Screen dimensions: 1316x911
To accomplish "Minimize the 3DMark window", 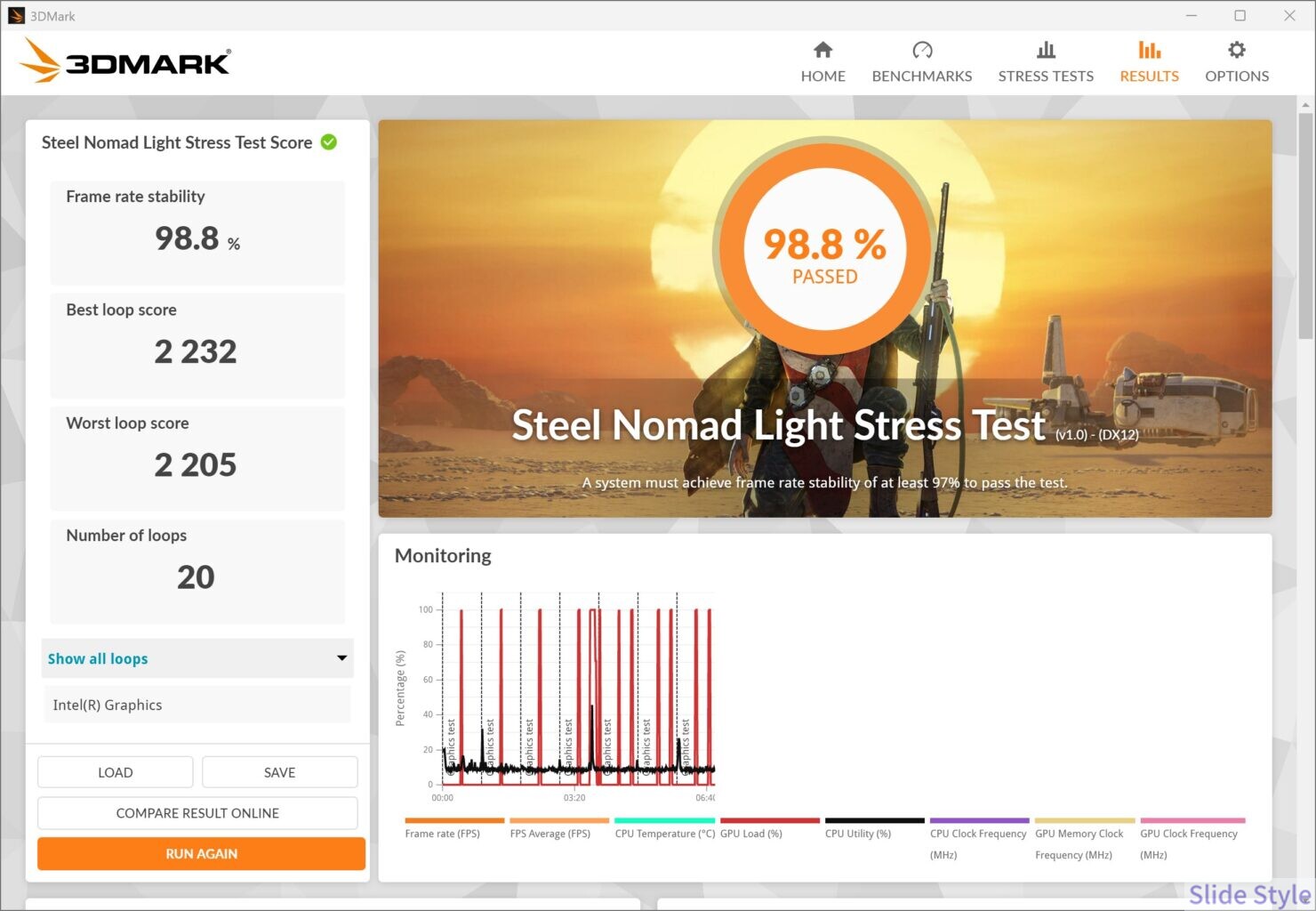I will tap(1192, 16).
